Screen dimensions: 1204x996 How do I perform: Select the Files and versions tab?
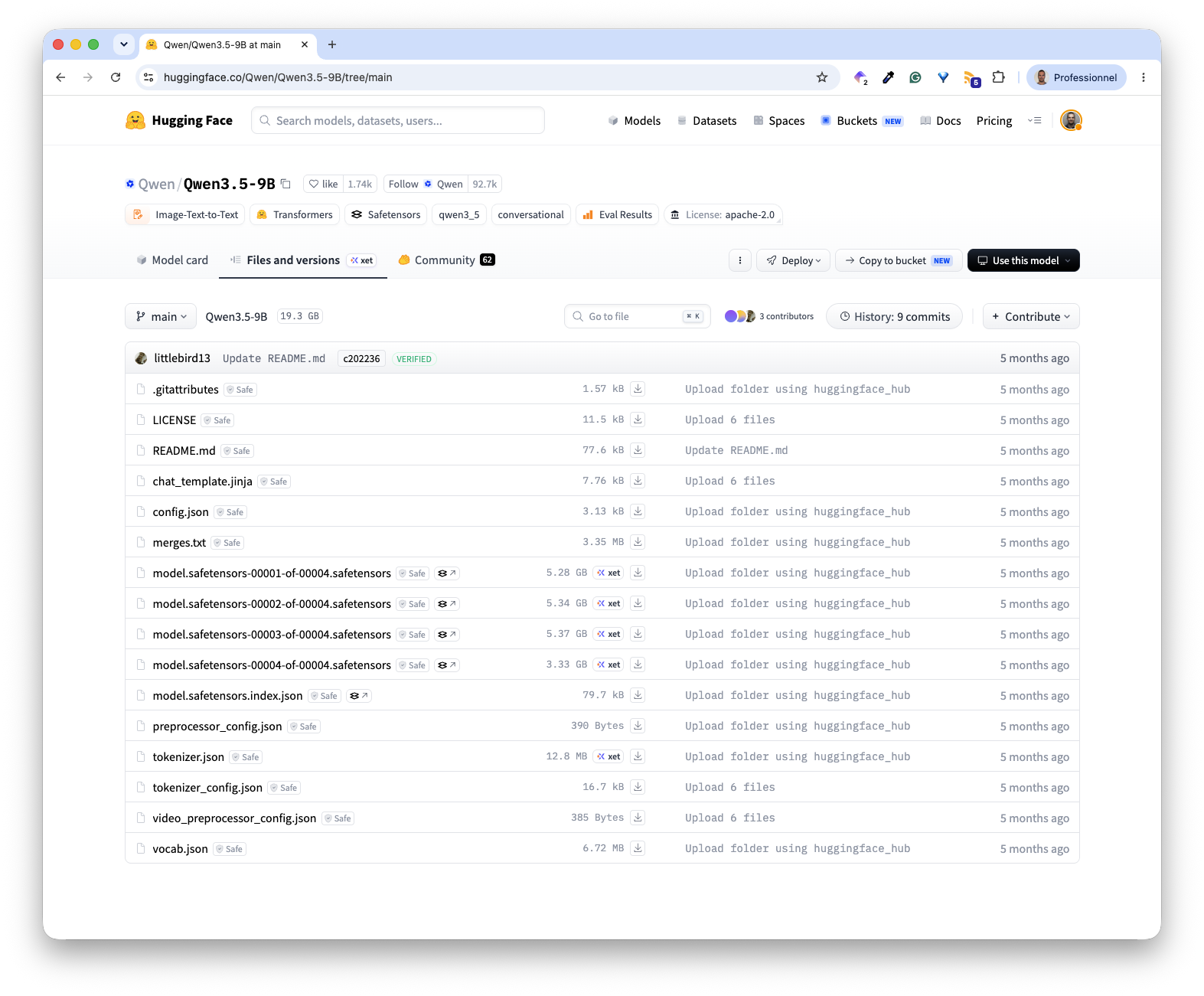[x=302, y=260]
